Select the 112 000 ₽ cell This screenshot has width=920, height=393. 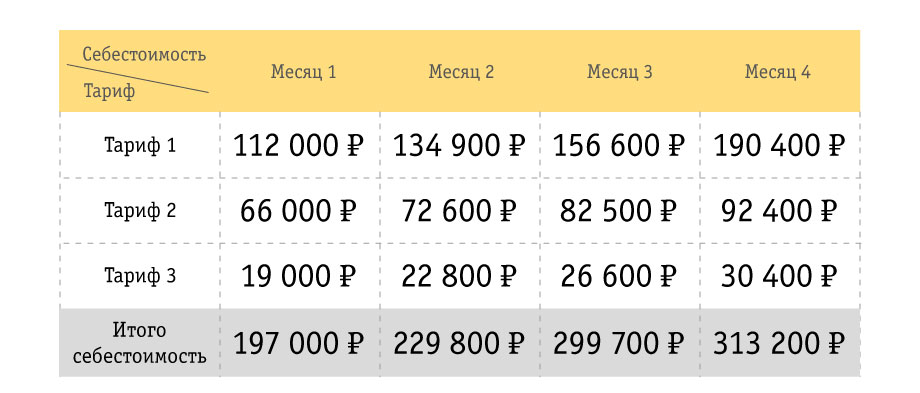tap(299, 145)
